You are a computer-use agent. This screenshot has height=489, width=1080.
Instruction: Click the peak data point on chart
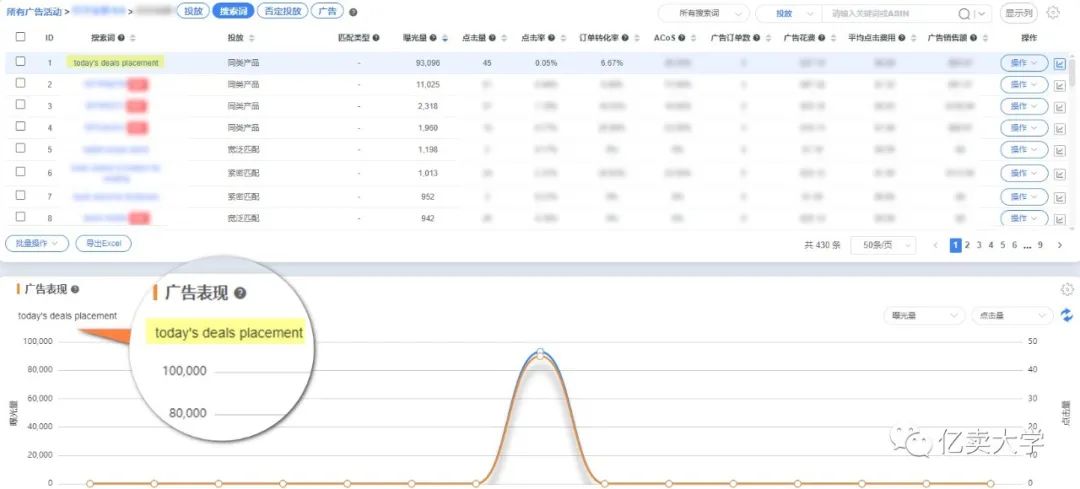(541, 353)
